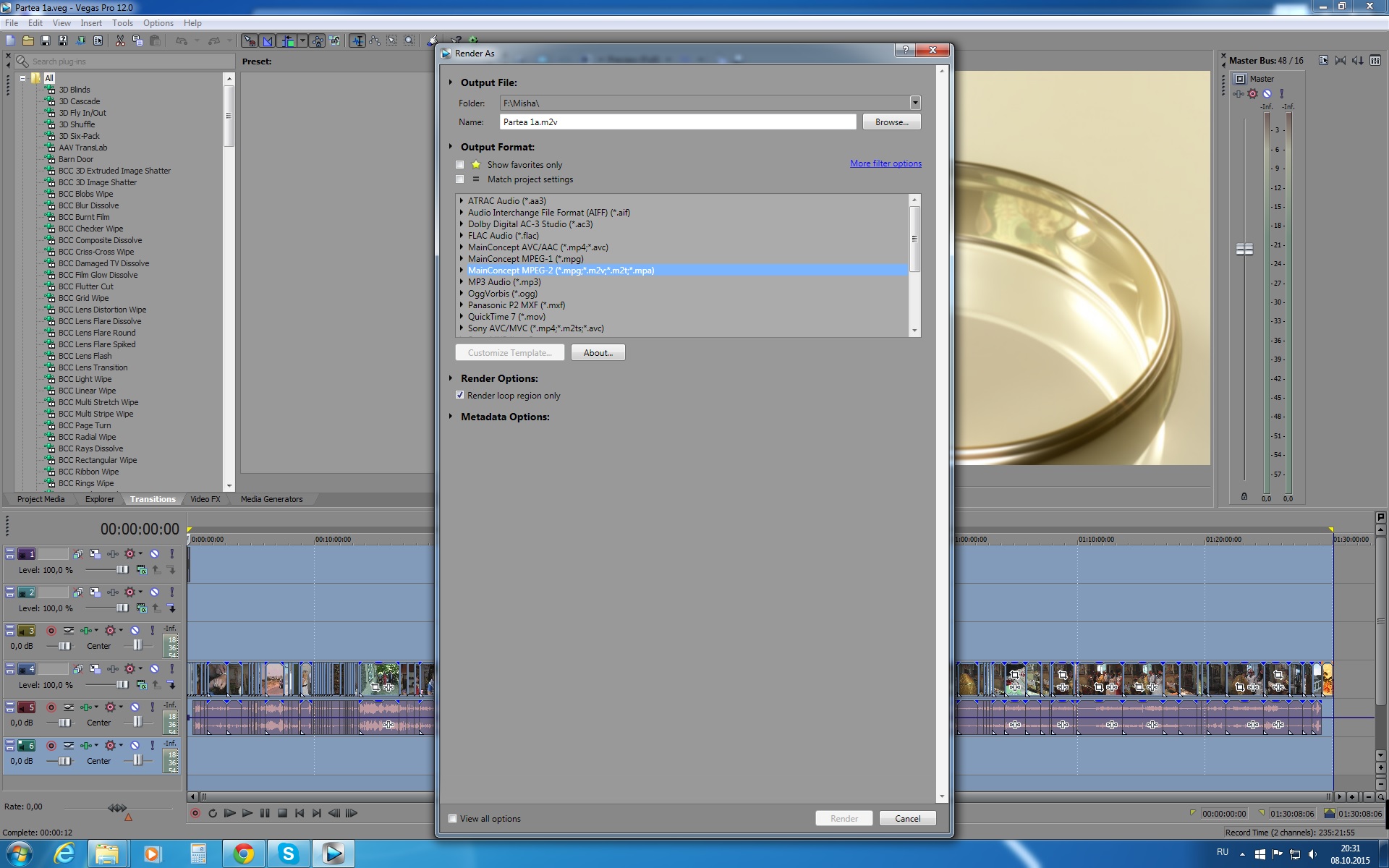Arm track 3 for record
This screenshot has height=868, width=1389.
(51, 631)
